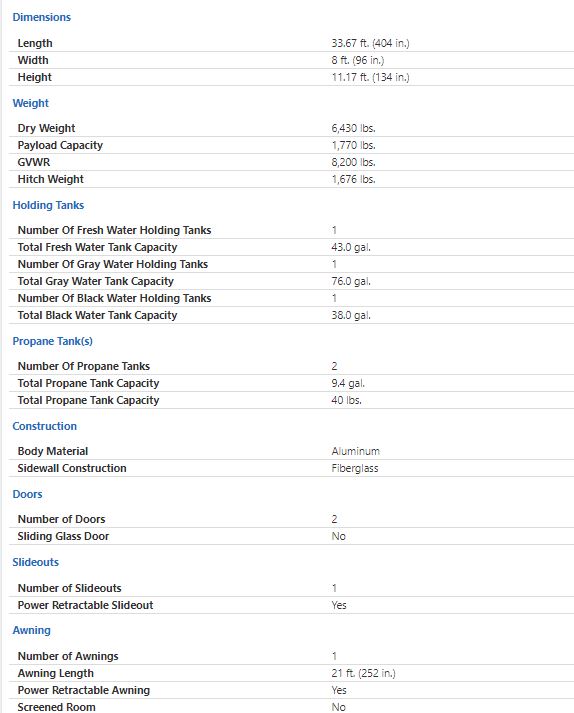Click Power Retractable Slideout label
The height and width of the screenshot is (713, 574).
(85, 605)
